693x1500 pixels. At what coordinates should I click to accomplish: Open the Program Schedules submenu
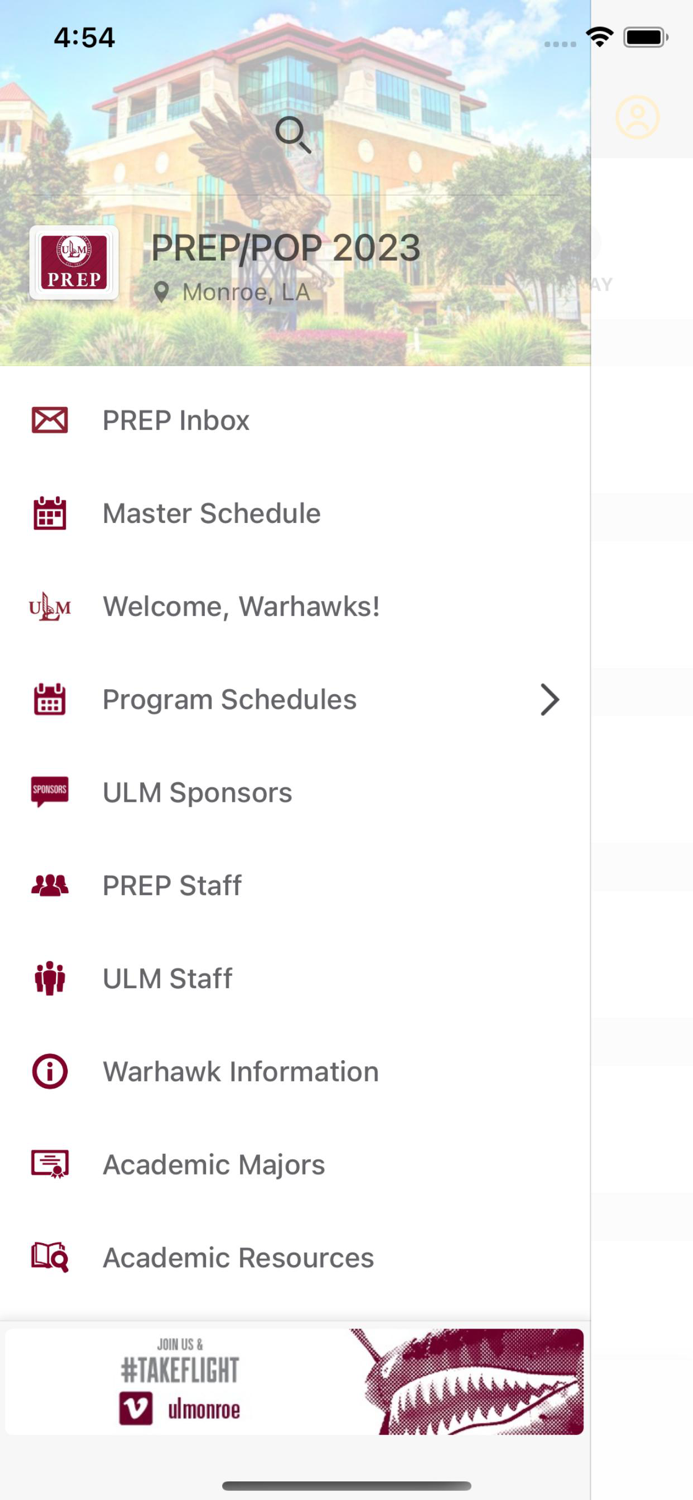(229, 699)
